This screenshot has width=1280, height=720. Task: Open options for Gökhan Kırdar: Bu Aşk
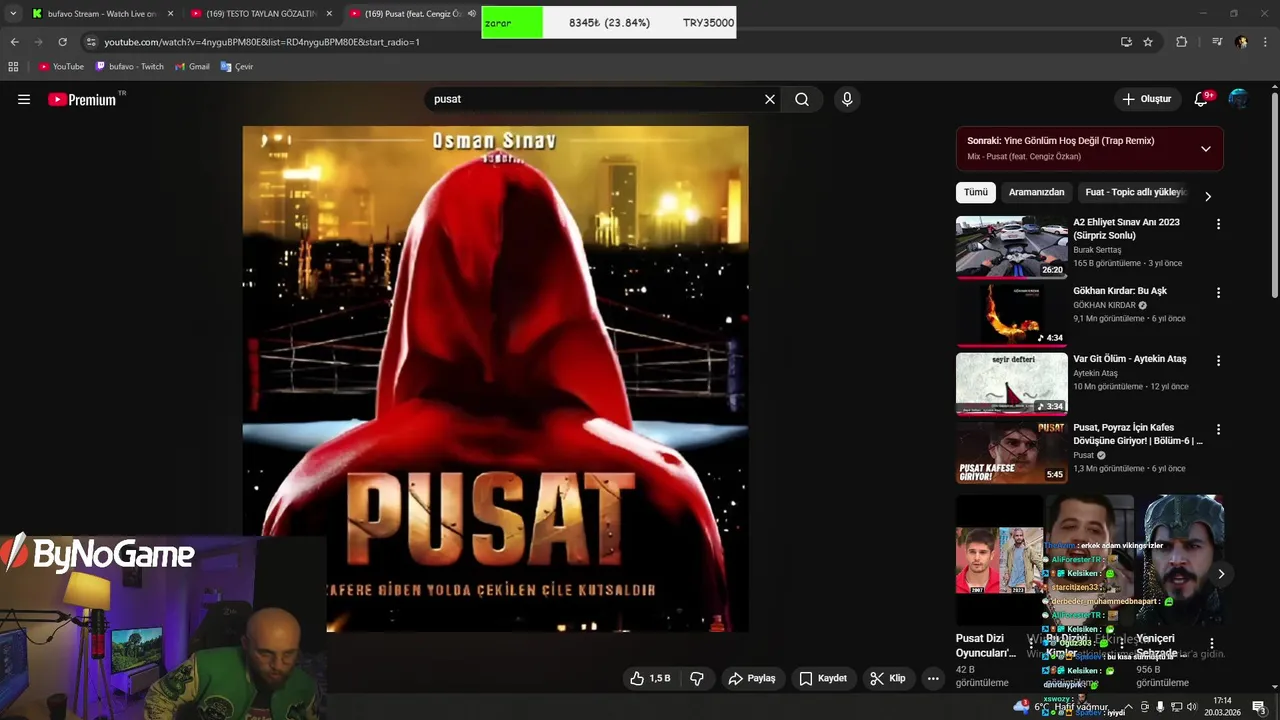(1218, 293)
